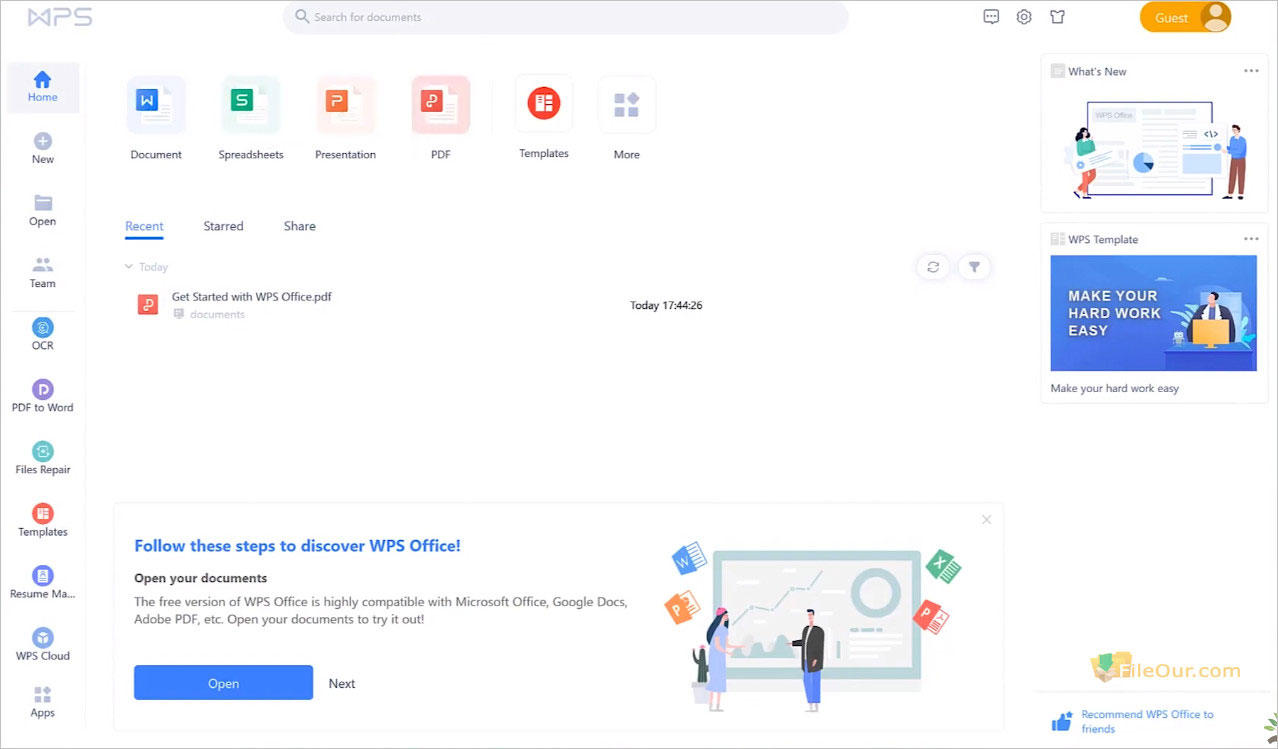Screen dimensions: 1278x749
Task: Click the What's New panel title
Action: [x=1097, y=72]
